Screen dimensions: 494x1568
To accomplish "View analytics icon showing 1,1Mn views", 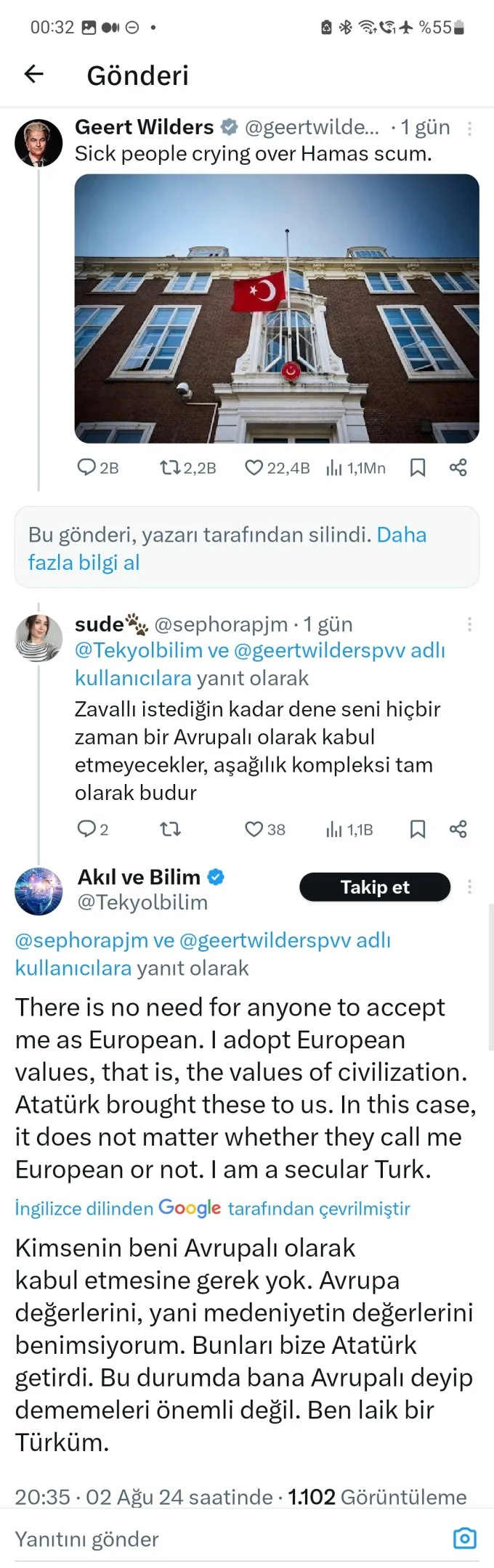I will 334,467.
